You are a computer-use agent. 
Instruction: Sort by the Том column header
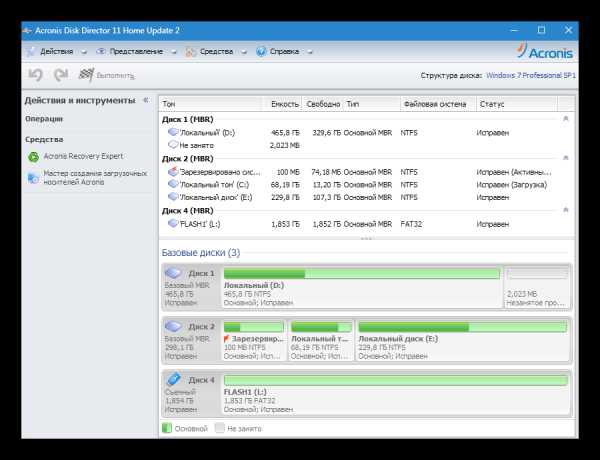pyautogui.click(x=210, y=104)
